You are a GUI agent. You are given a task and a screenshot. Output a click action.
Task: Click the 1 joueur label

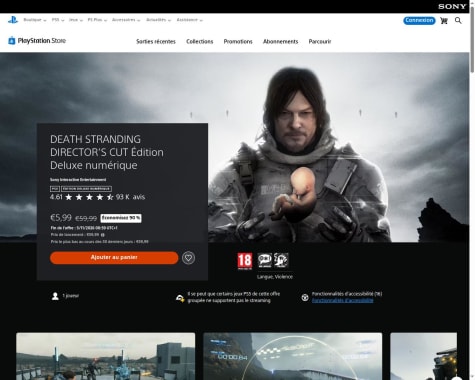(70, 296)
